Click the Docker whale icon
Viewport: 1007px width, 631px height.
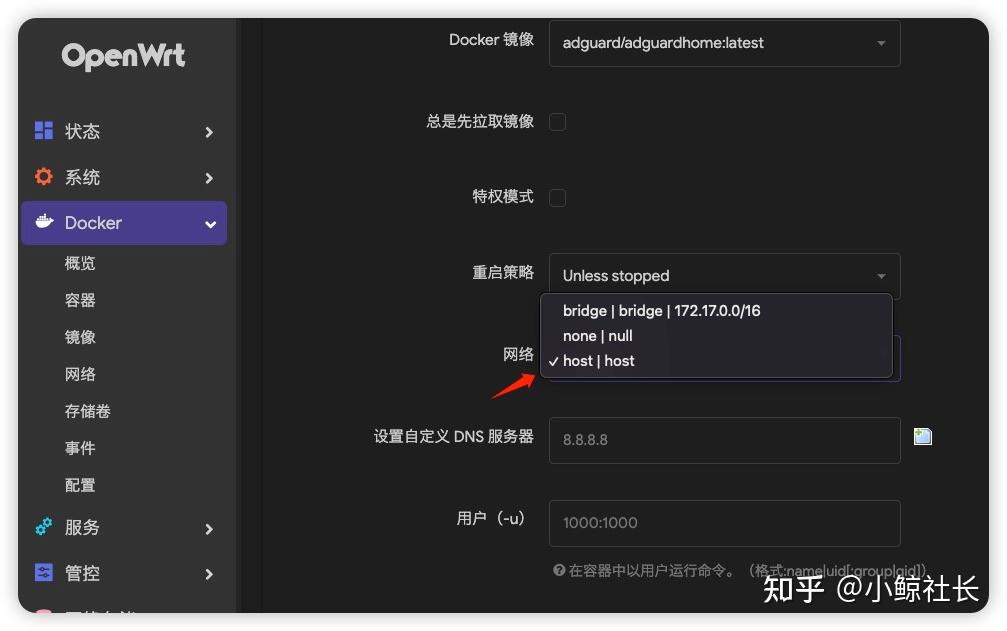(44, 223)
